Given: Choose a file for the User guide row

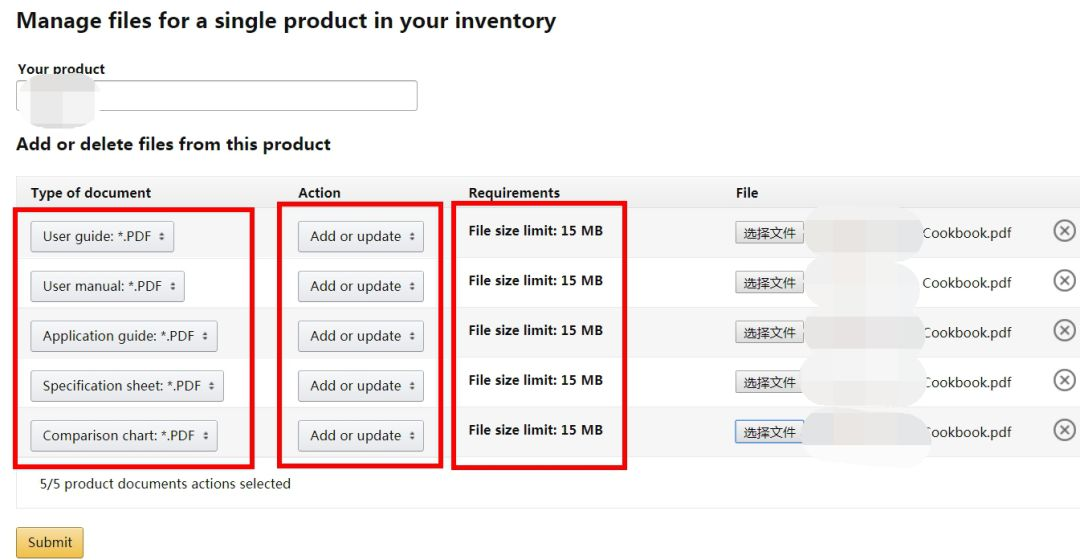Looking at the screenshot, I should [x=769, y=233].
